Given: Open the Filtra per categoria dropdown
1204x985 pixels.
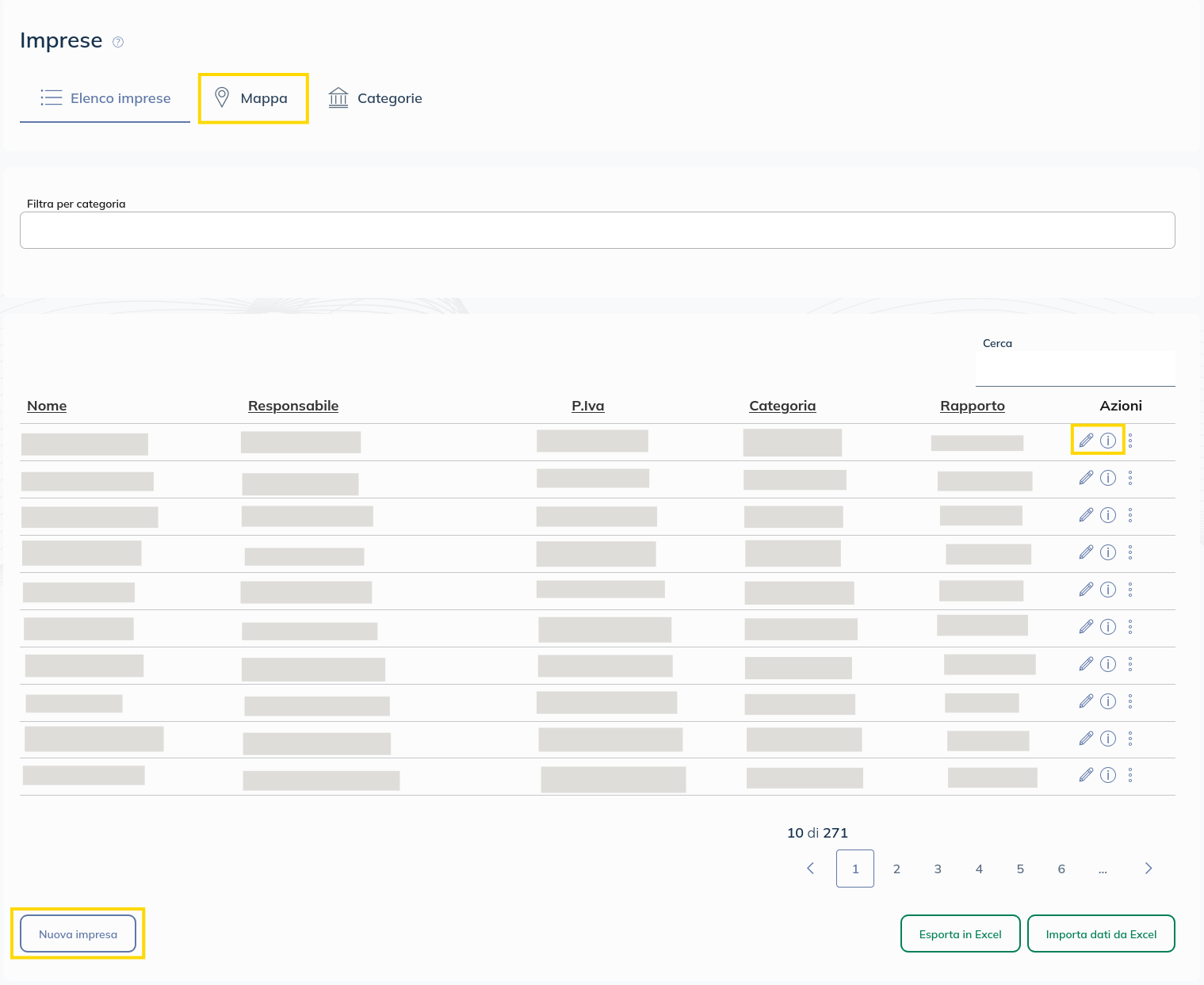Looking at the screenshot, I should (x=597, y=230).
